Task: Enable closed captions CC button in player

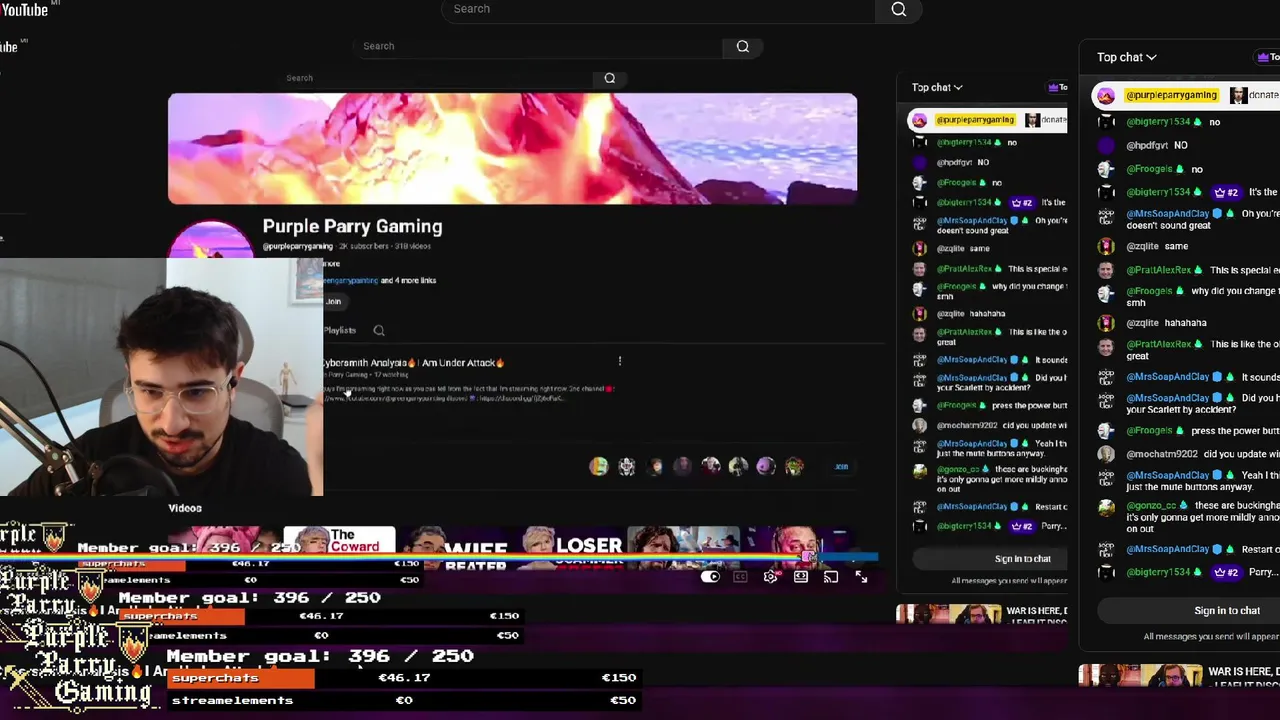Action: point(740,577)
